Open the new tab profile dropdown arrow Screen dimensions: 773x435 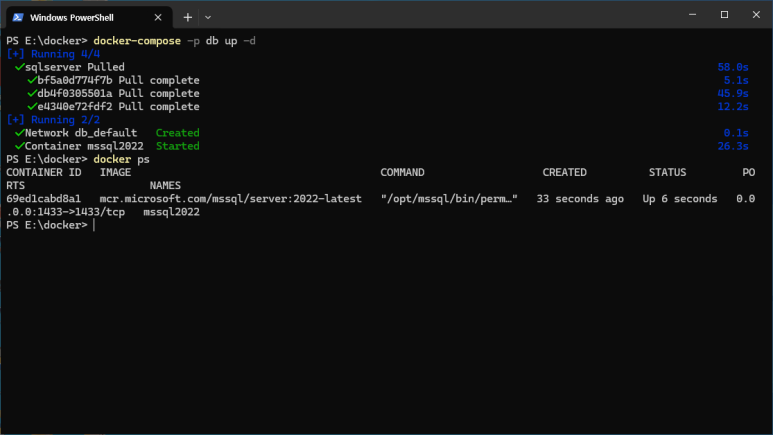click(x=208, y=17)
